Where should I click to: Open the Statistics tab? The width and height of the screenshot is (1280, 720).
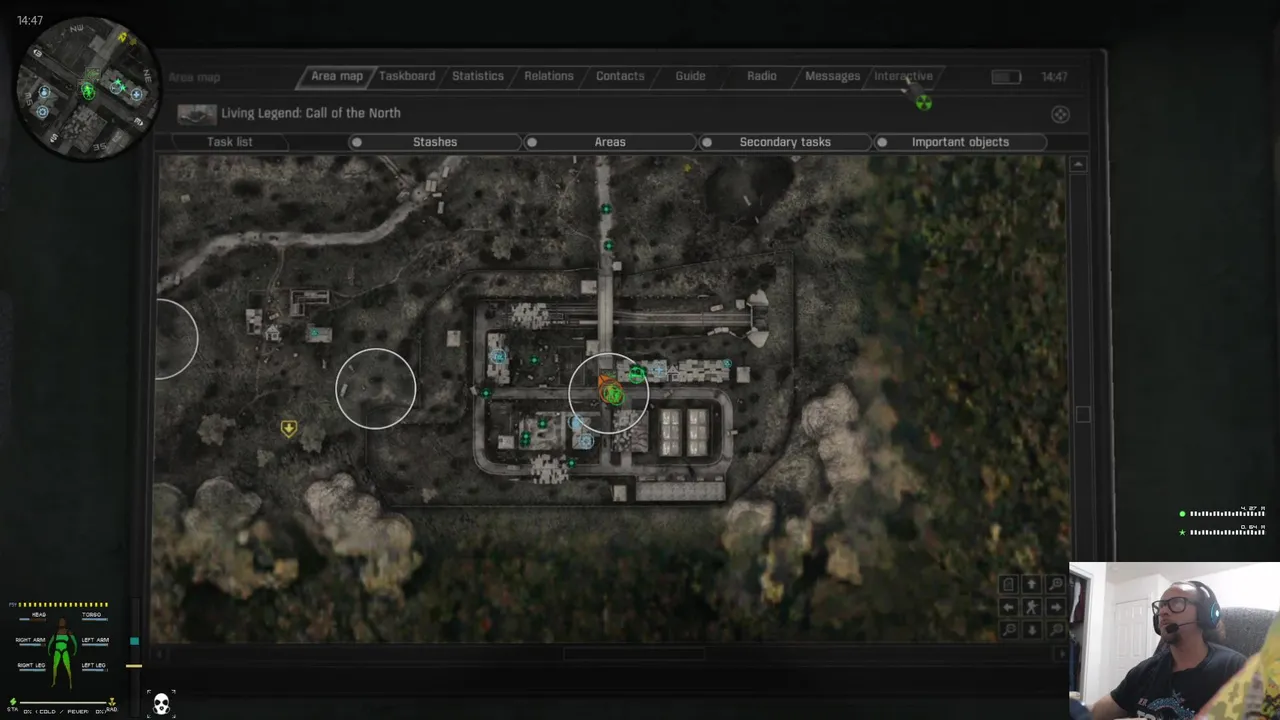click(478, 76)
